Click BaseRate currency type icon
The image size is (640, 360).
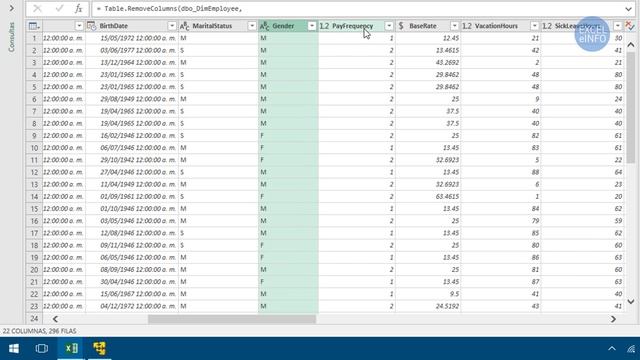[401, 26]
